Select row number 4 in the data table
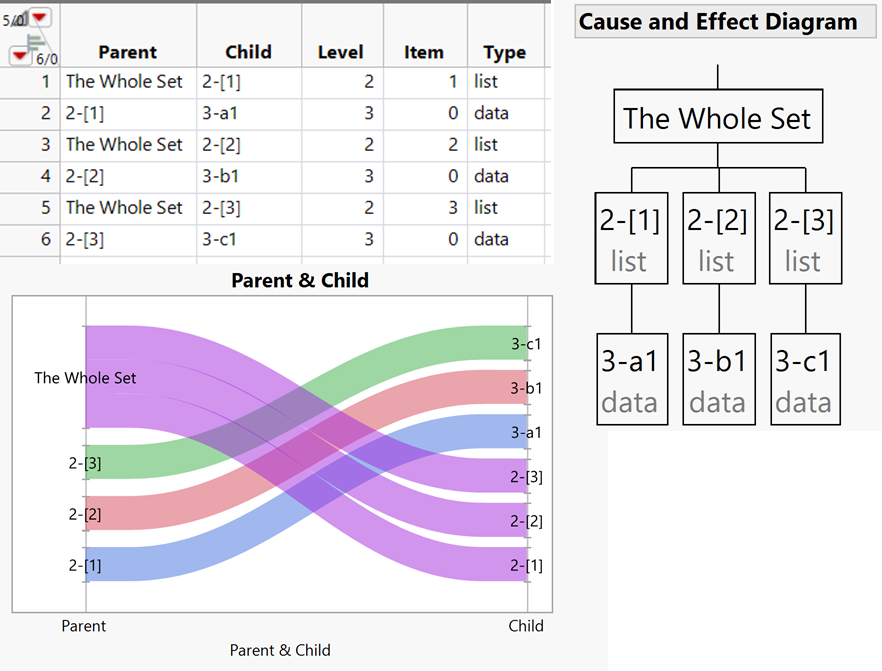Viewport: 882px width, 671px height. point(45,176)
